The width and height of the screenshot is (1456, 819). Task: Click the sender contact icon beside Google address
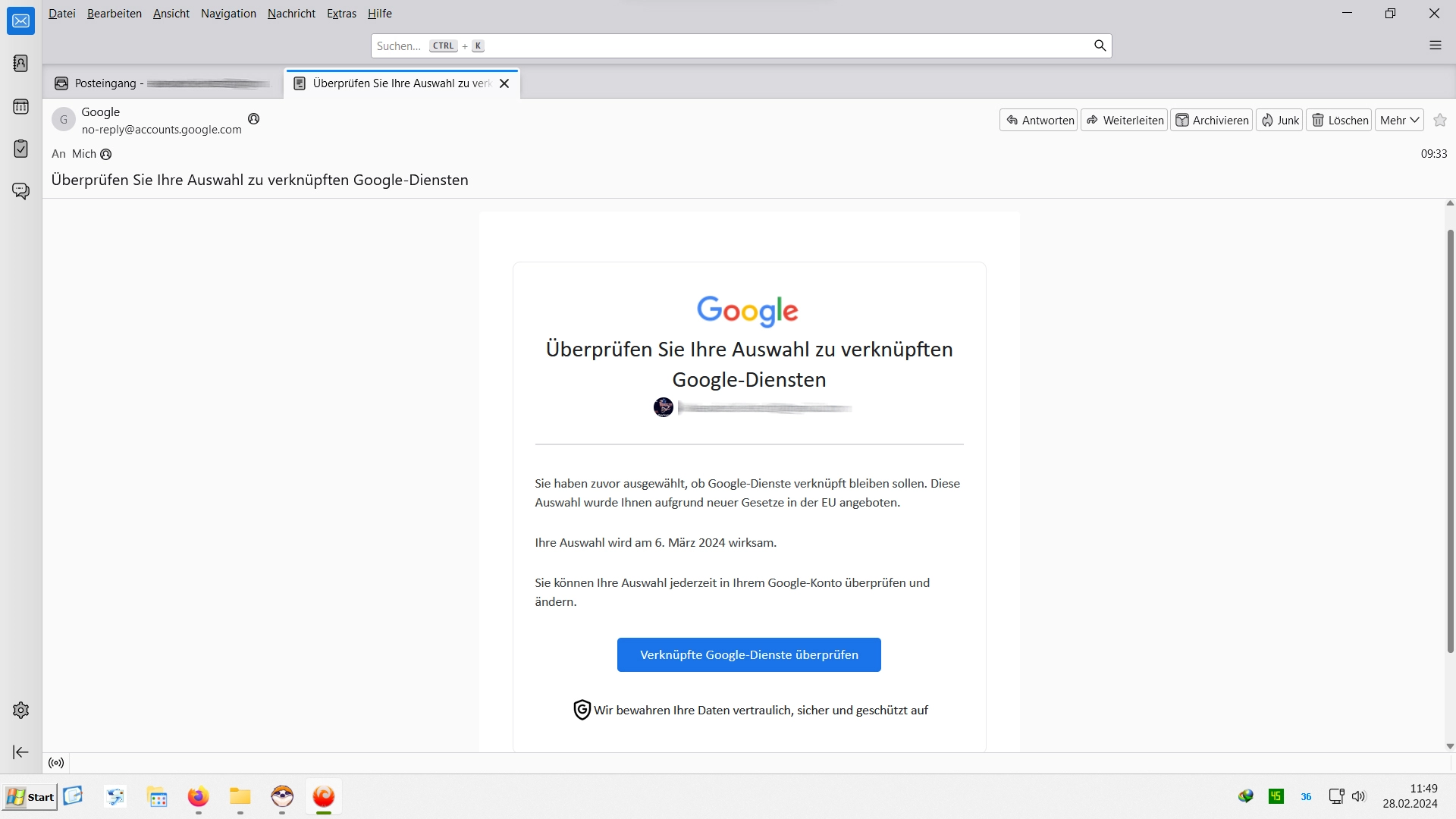pyautogui.click(x=254, y=119)
